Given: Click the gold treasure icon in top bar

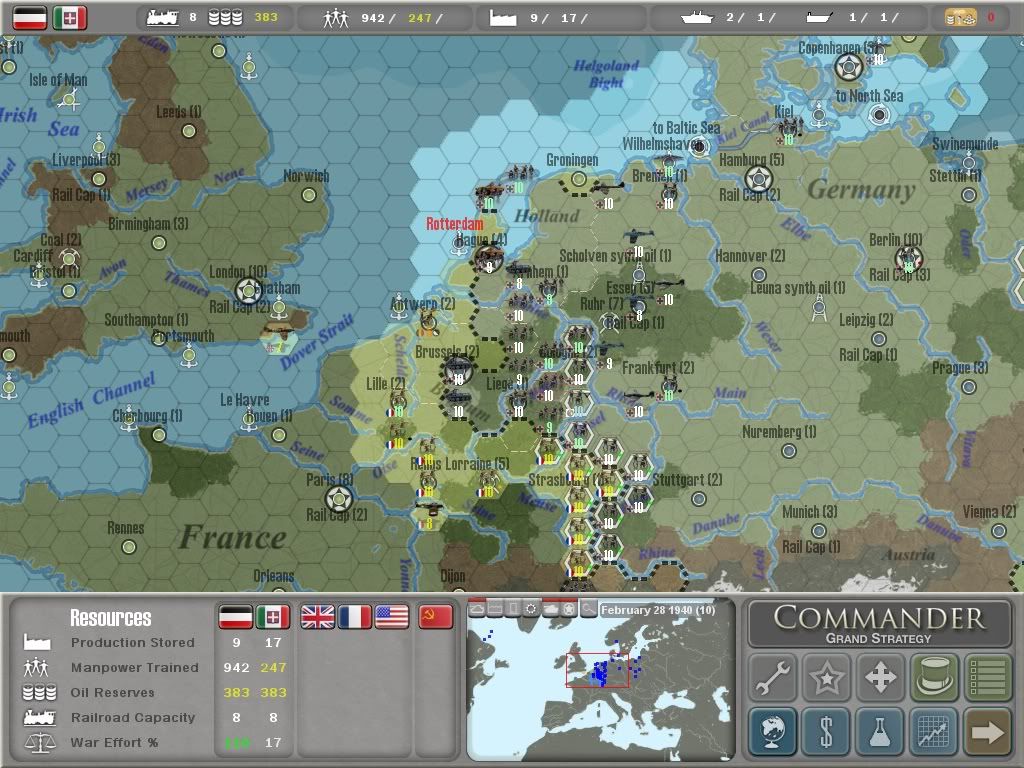Looking at the screenshot, I should pos(961,18).
